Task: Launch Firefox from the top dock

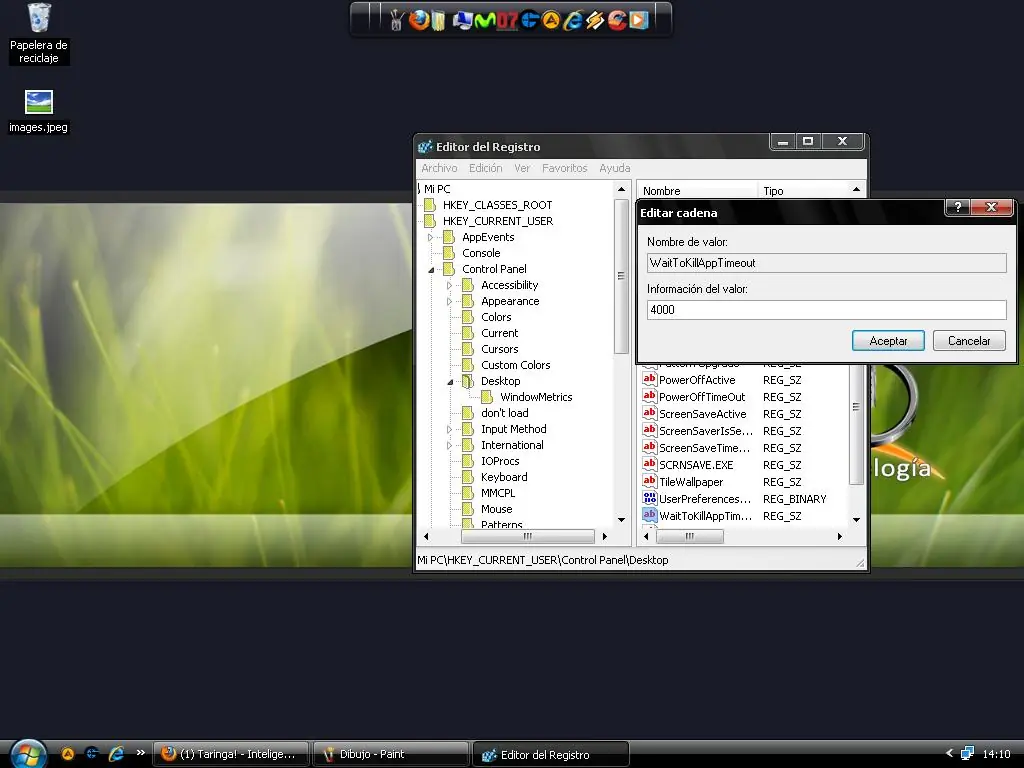Action: 419,20
